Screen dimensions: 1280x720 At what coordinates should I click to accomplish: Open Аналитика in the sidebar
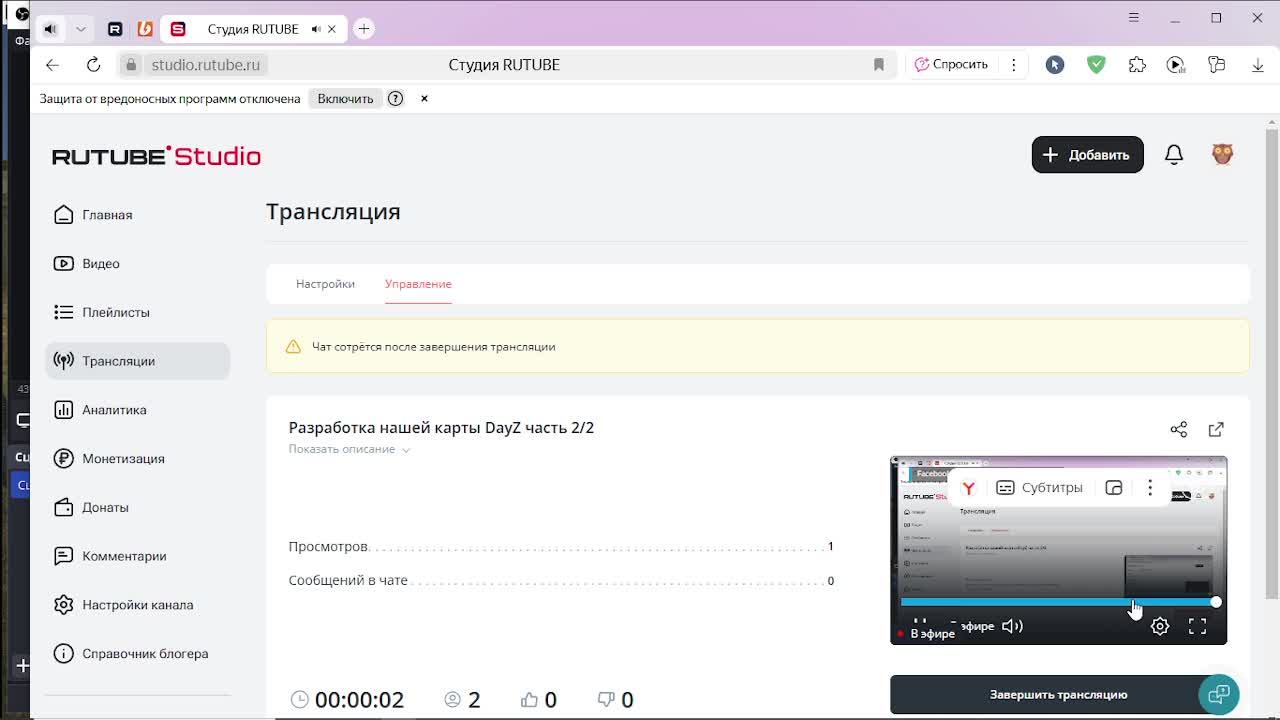click(100, 410)
